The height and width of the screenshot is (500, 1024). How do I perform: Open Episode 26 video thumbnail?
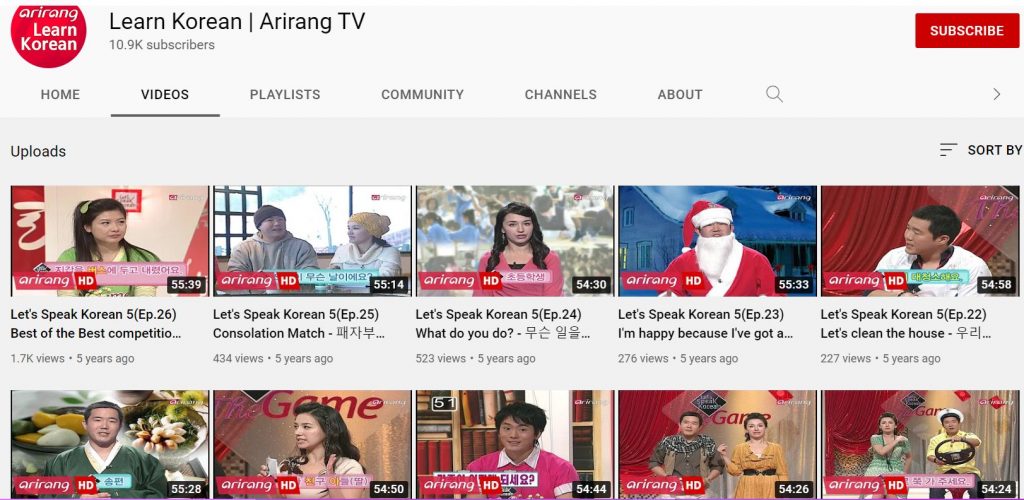(x=110, y=241)
